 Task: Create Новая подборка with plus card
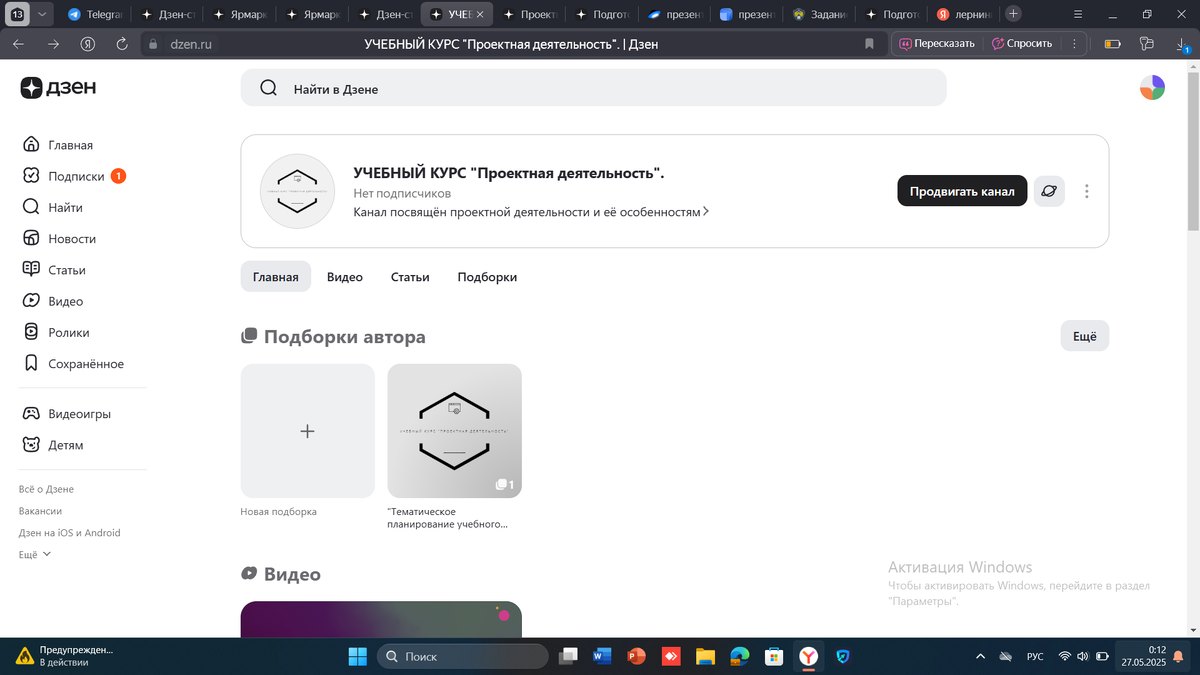click(307, 431)
